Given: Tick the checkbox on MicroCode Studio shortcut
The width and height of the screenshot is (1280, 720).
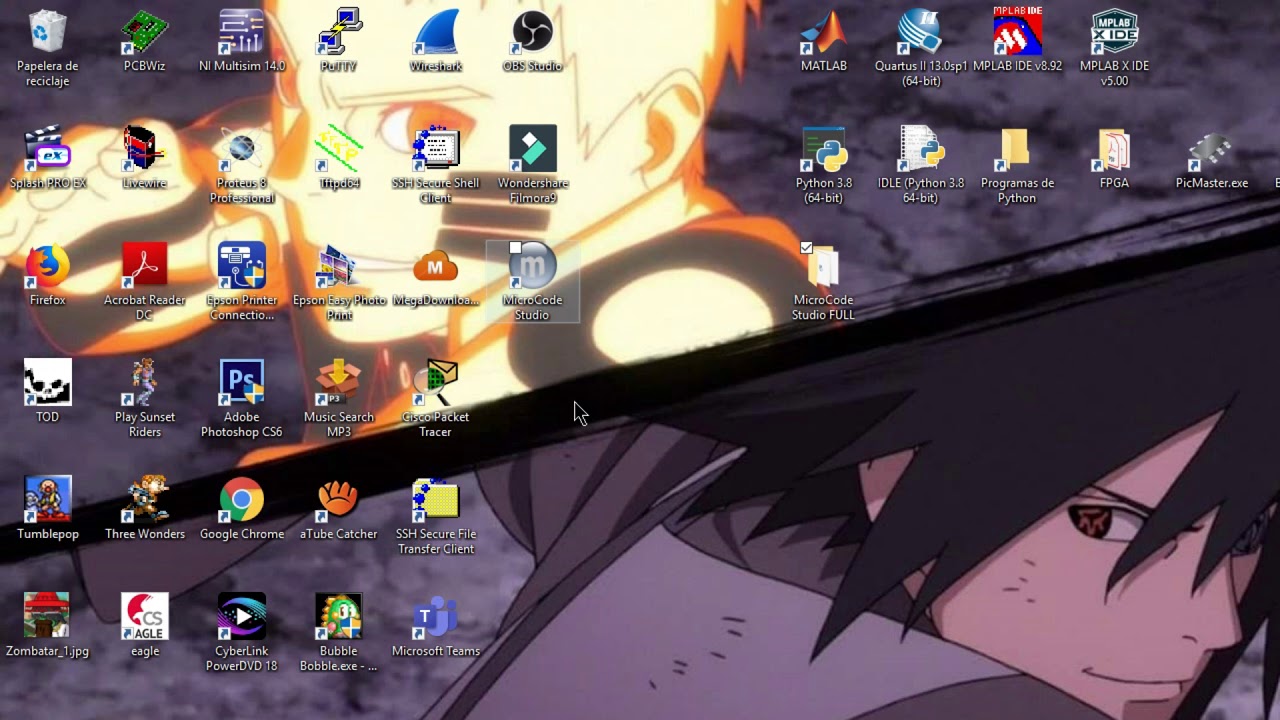Looking at the screenshot, I should click(x=515, y=248).
